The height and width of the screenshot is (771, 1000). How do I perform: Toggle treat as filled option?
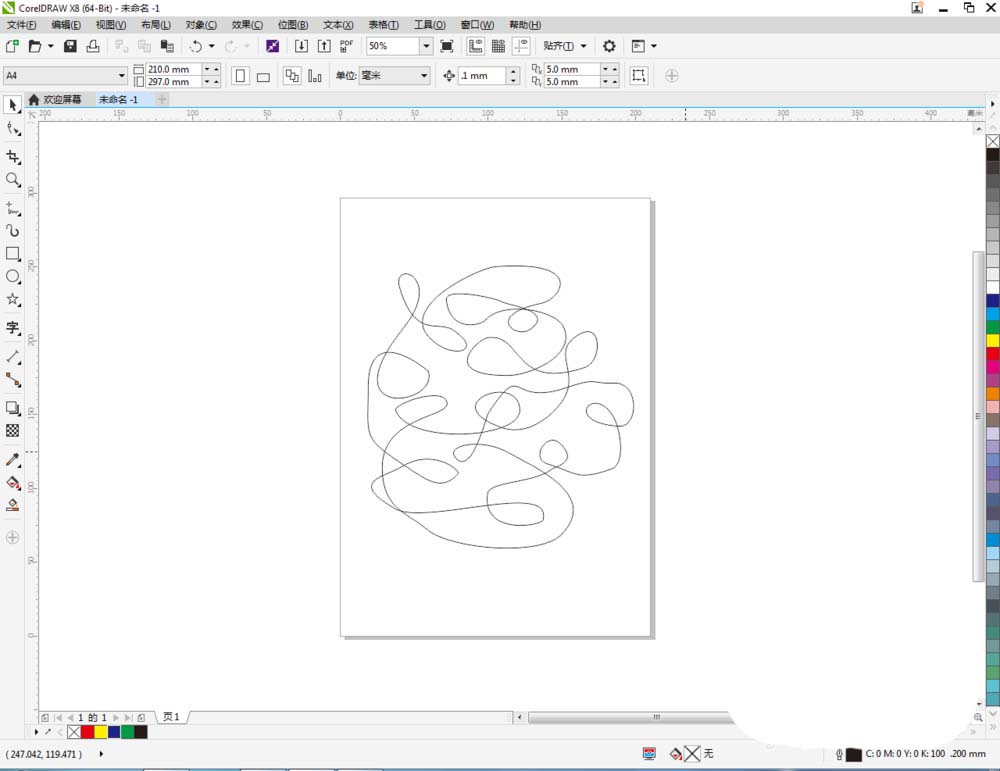pyautogui.click(x=638, y=76)
